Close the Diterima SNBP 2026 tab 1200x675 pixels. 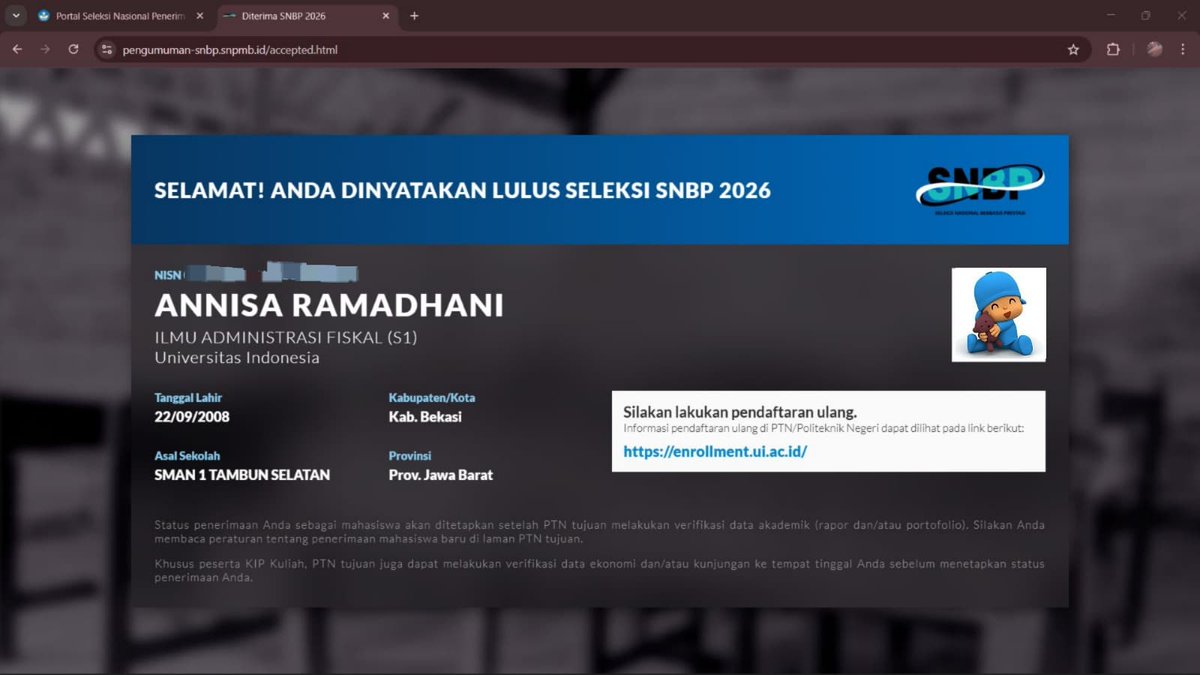(x=386, y=16)
